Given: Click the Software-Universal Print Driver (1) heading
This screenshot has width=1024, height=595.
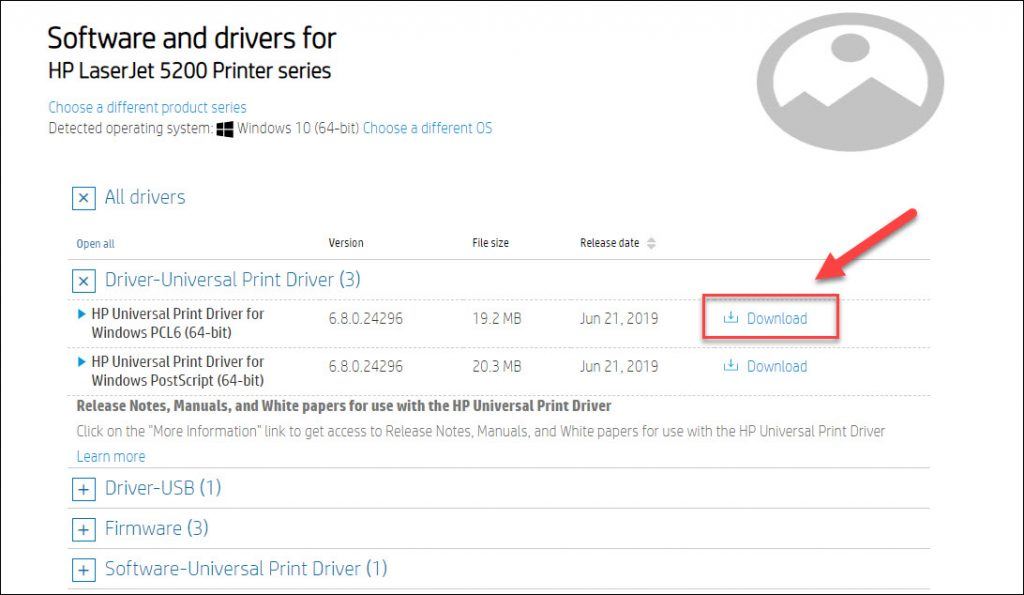Looking at the screenshot, I should 246,568.
